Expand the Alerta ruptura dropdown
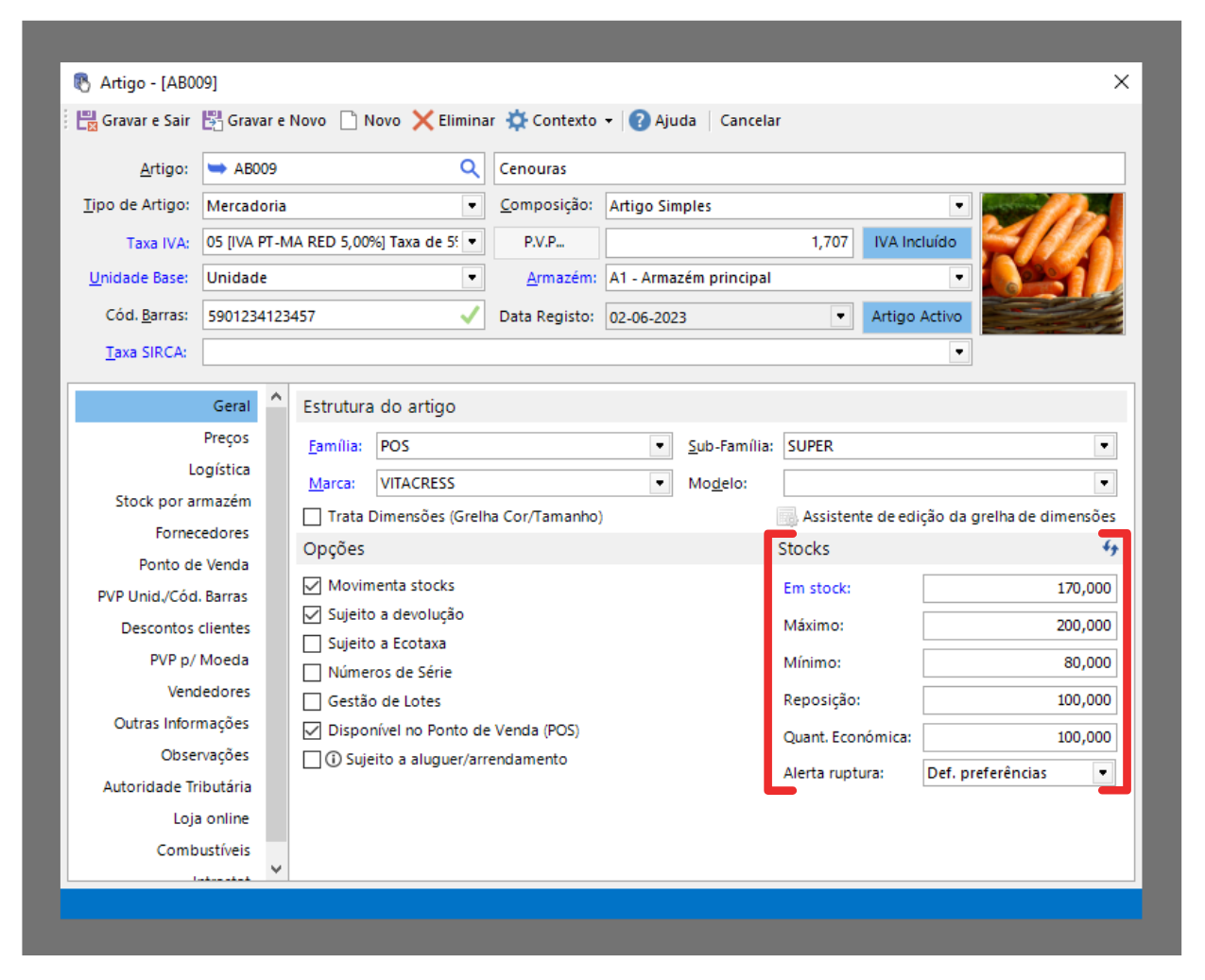Viewport: 1205px width, 980px height. coord(1103,773)
